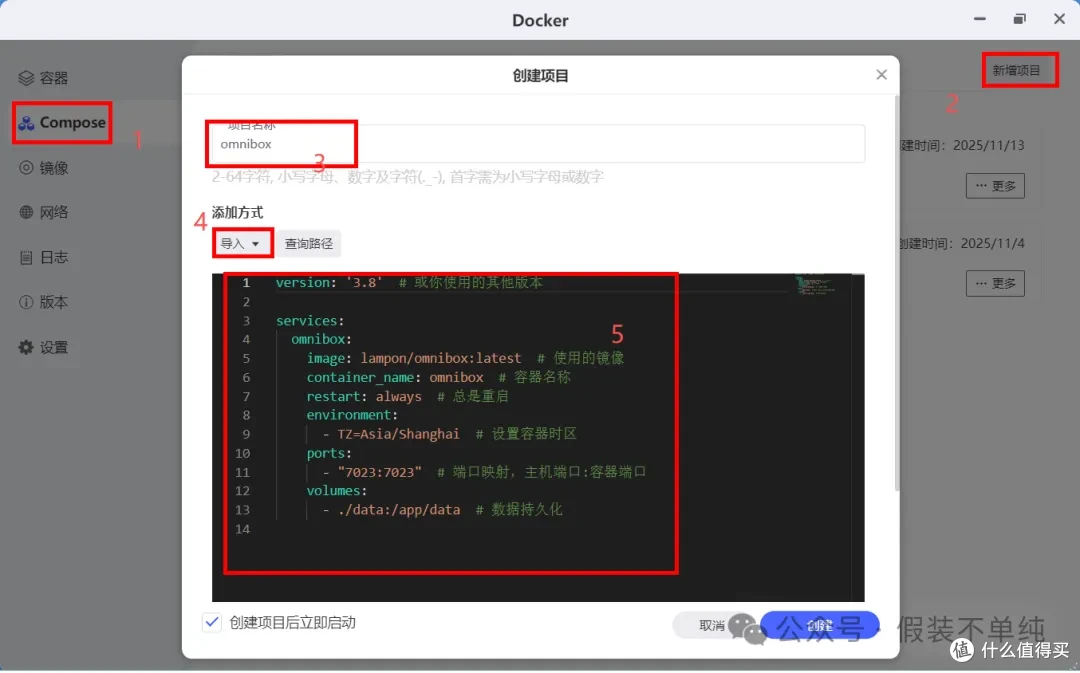Screen dimensions: 1080x673
Task: Open 日志 logs section
Action: tap(43, 258)
